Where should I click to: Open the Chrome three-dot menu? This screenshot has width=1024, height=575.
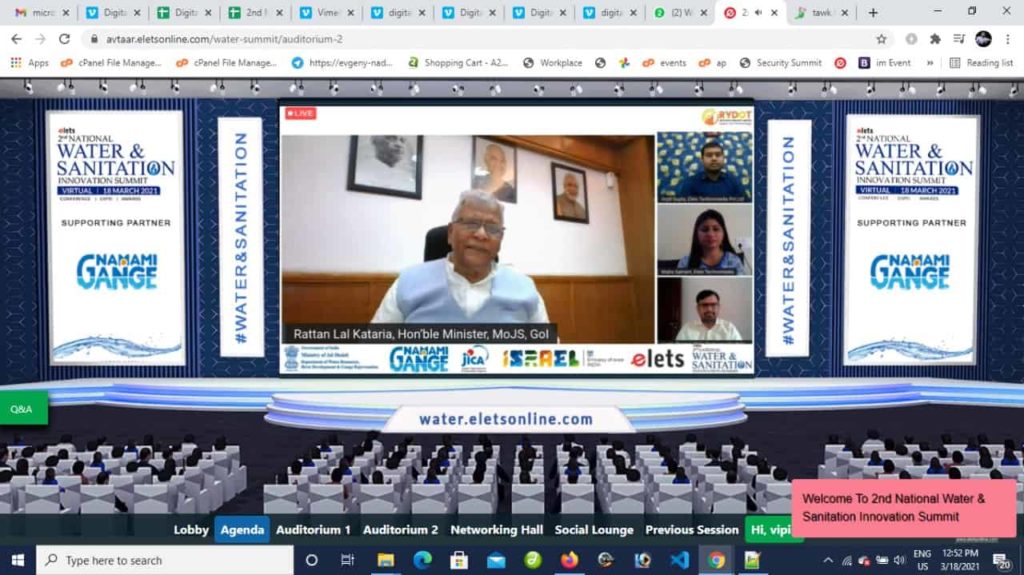[x=1008, y=39]
